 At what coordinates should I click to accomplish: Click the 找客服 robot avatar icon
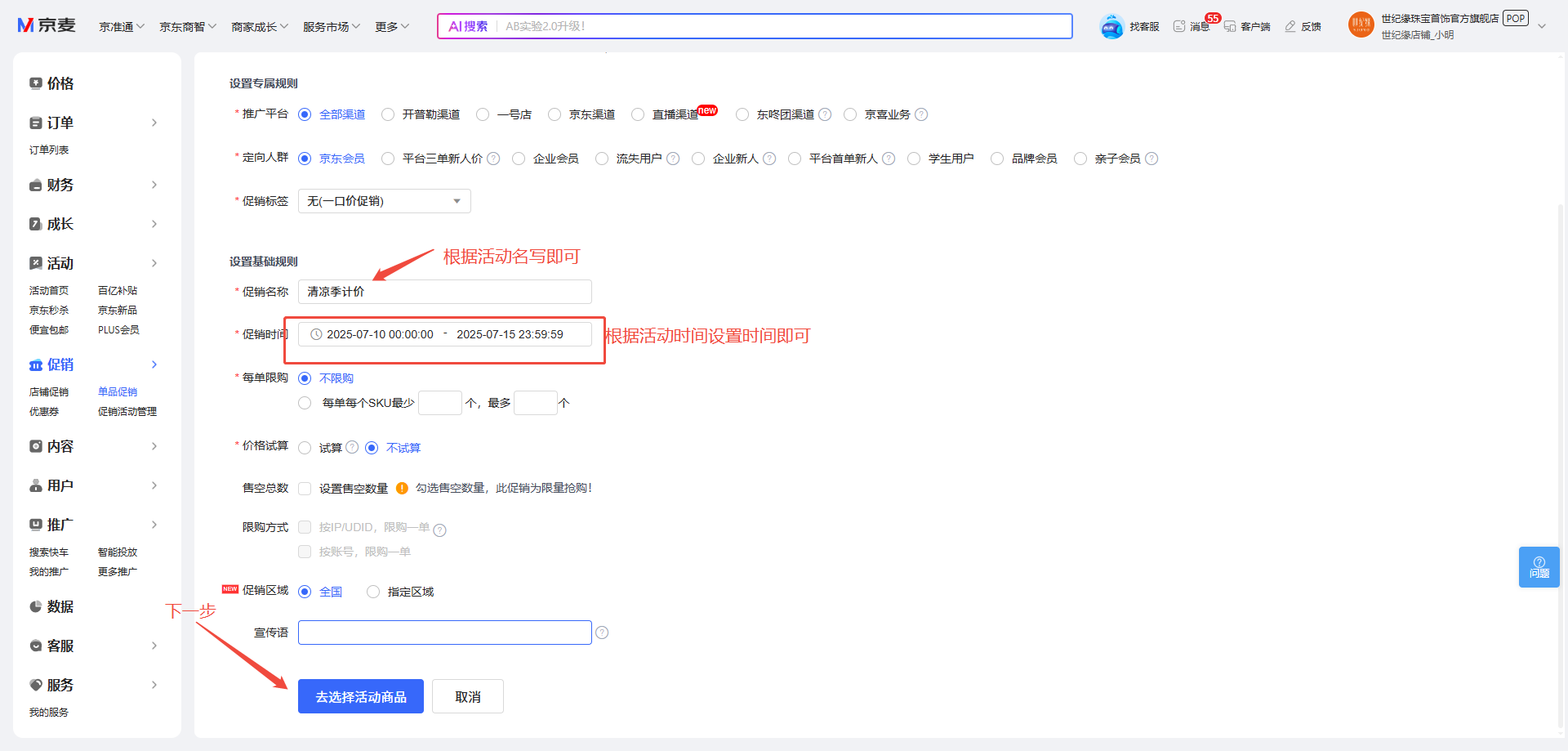[1111, 27]
